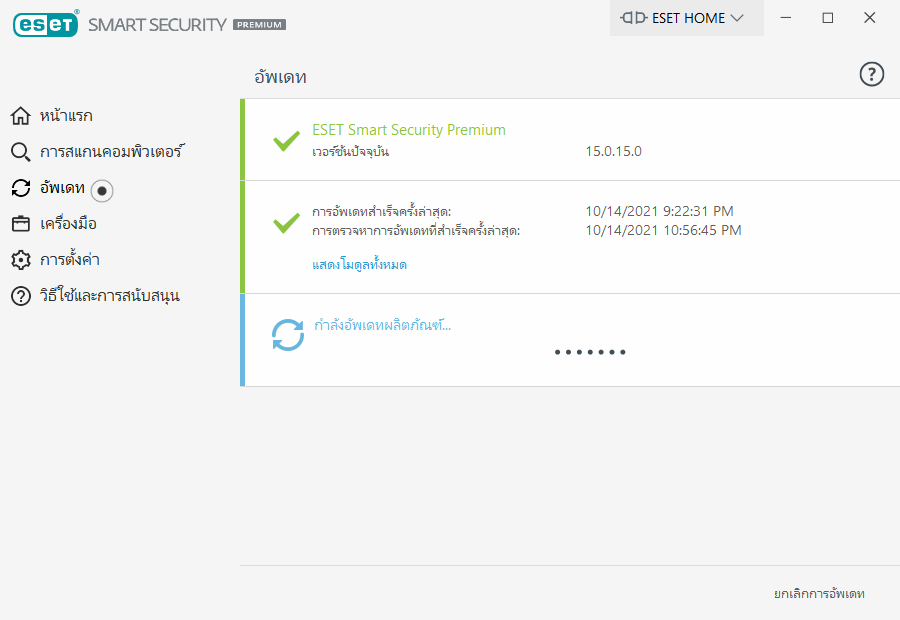Click the กำลังอัพเดทผลิตภัณฑ์ status text
The height and width of the screenshot is (620, 900).
click(x=382, y=326)
